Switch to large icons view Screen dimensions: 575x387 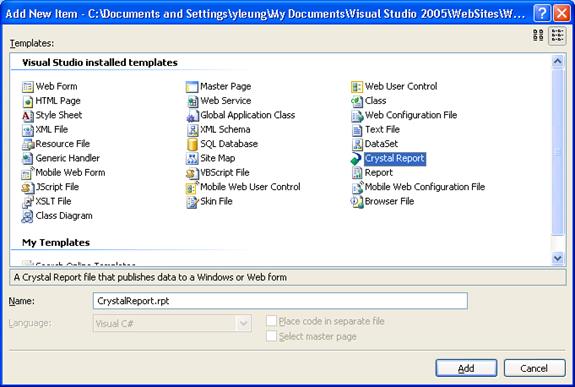pyautogui.click(x=538, y=36)
